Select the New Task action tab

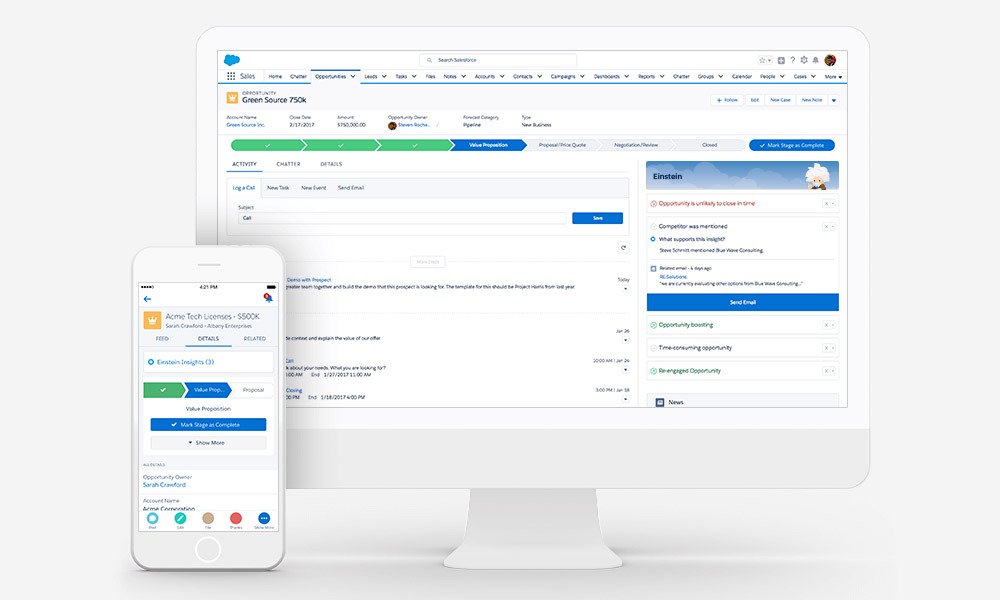coord(278,188)
